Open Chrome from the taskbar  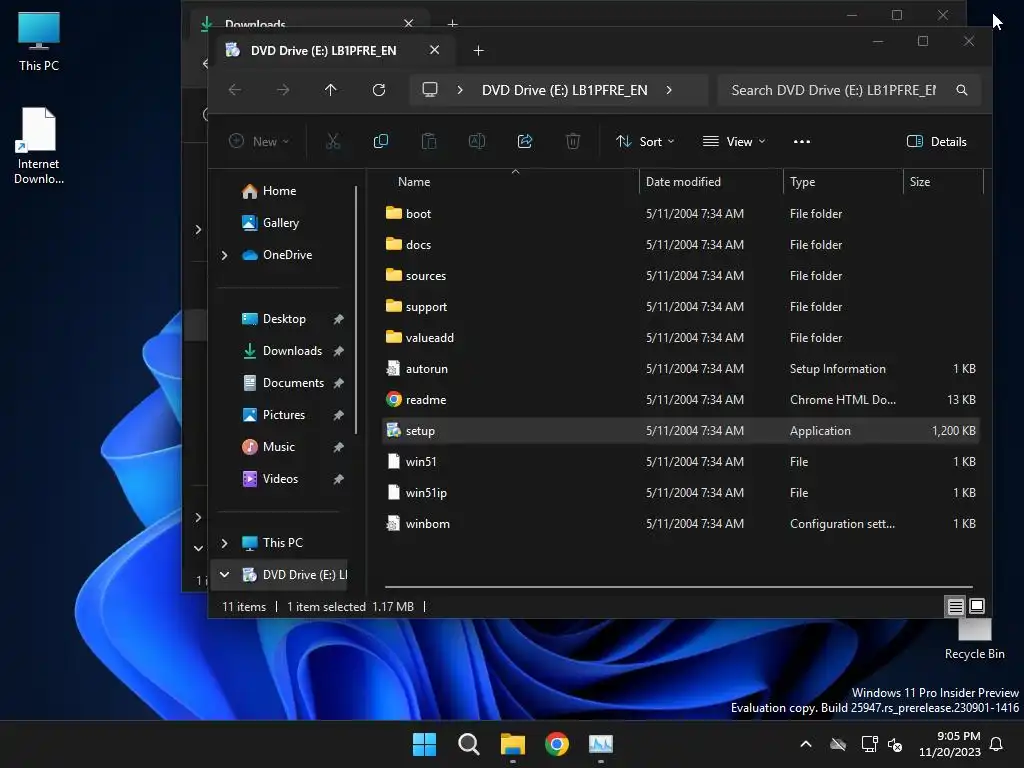[556, 744]
